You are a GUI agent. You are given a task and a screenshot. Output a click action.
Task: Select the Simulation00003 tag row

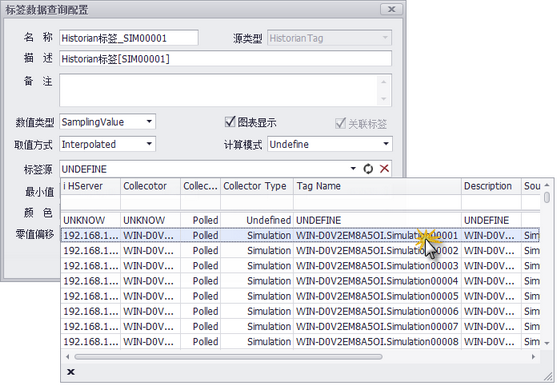(300, 266)
